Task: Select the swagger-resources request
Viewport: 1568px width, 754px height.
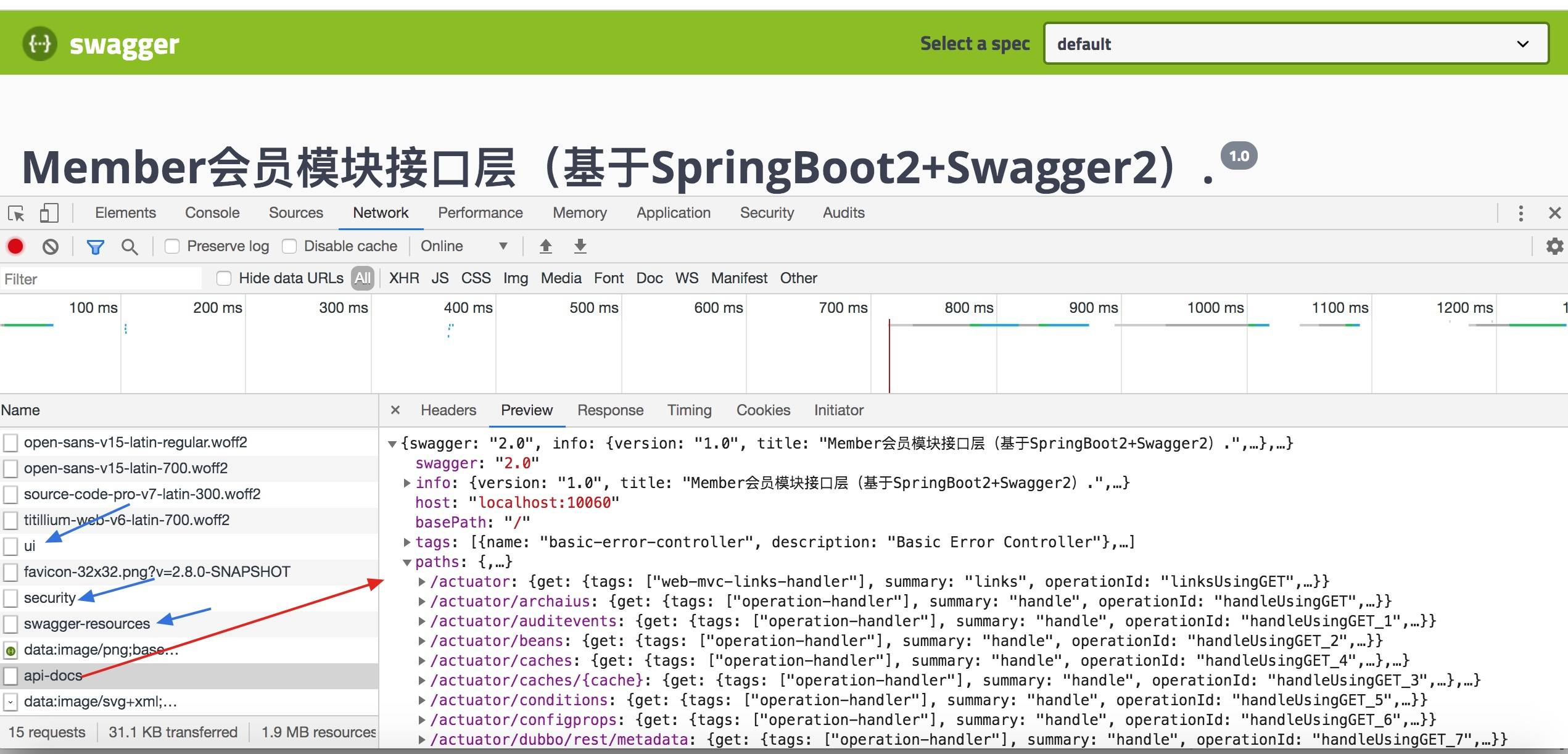Action: pos(87,624)
